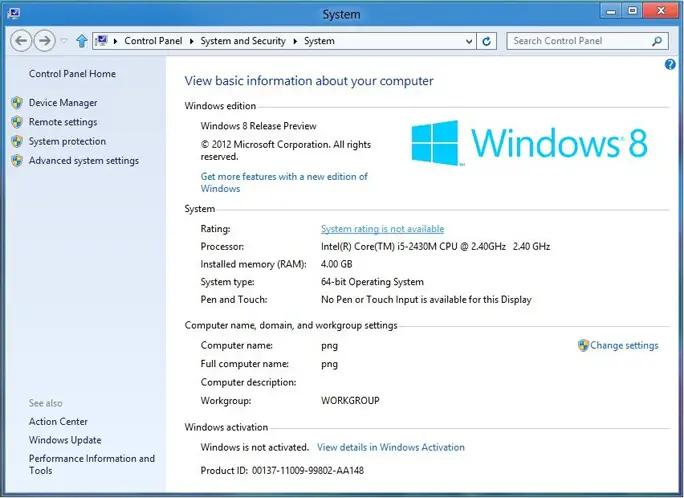Open the address bar history dropdown
Image resolution: width=684 pixels, height=498 pixels.
[469, 41]
